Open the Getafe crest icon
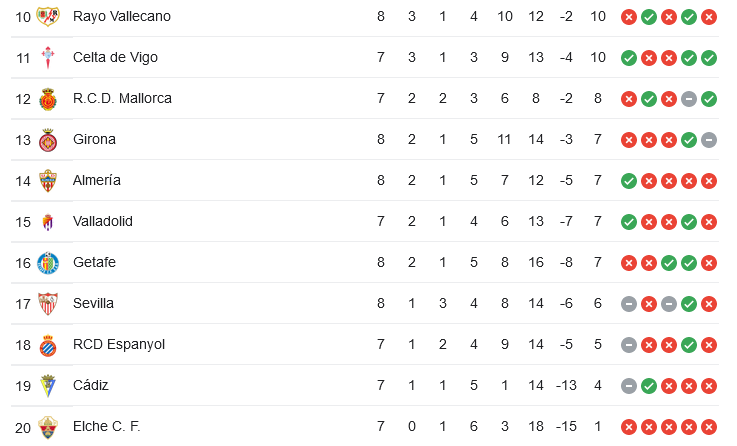 click(48, 263)
